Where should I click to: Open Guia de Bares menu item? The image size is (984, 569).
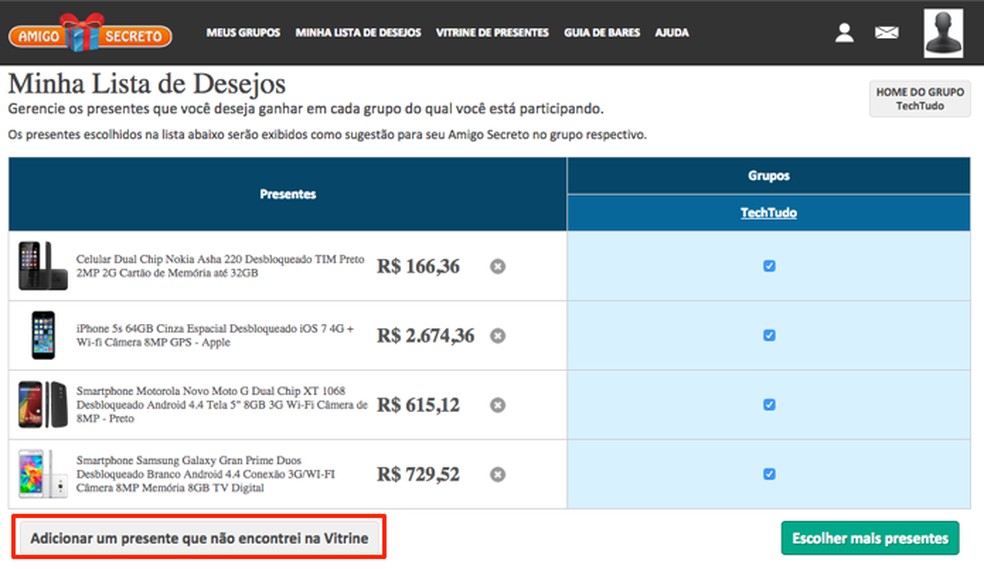(602, 33)
